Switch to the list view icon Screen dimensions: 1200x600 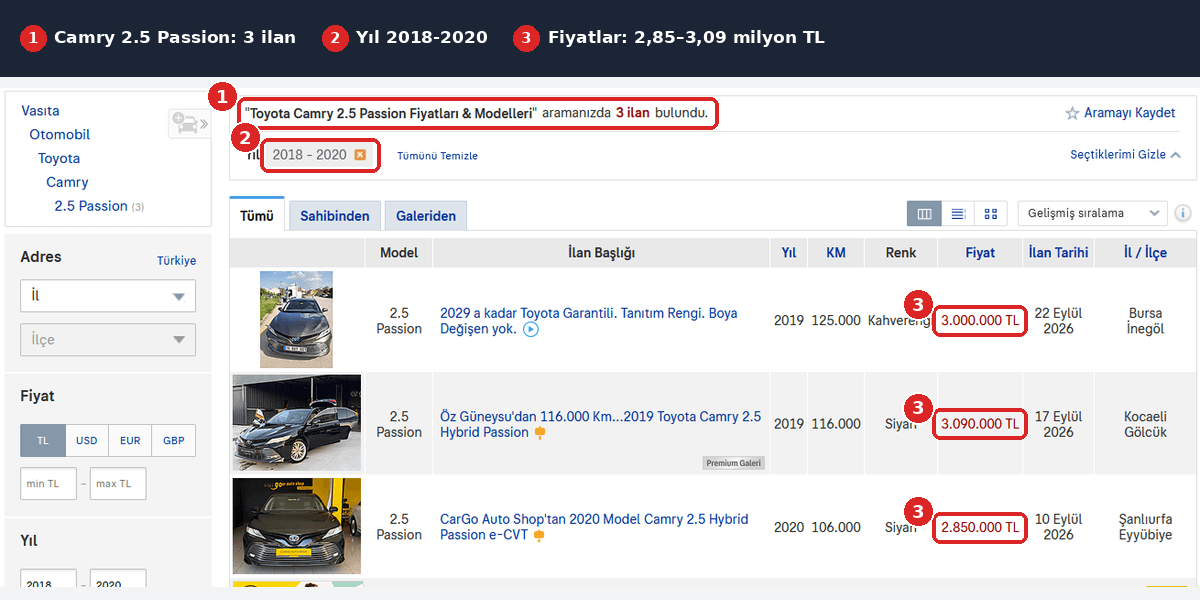pos(957,213)
